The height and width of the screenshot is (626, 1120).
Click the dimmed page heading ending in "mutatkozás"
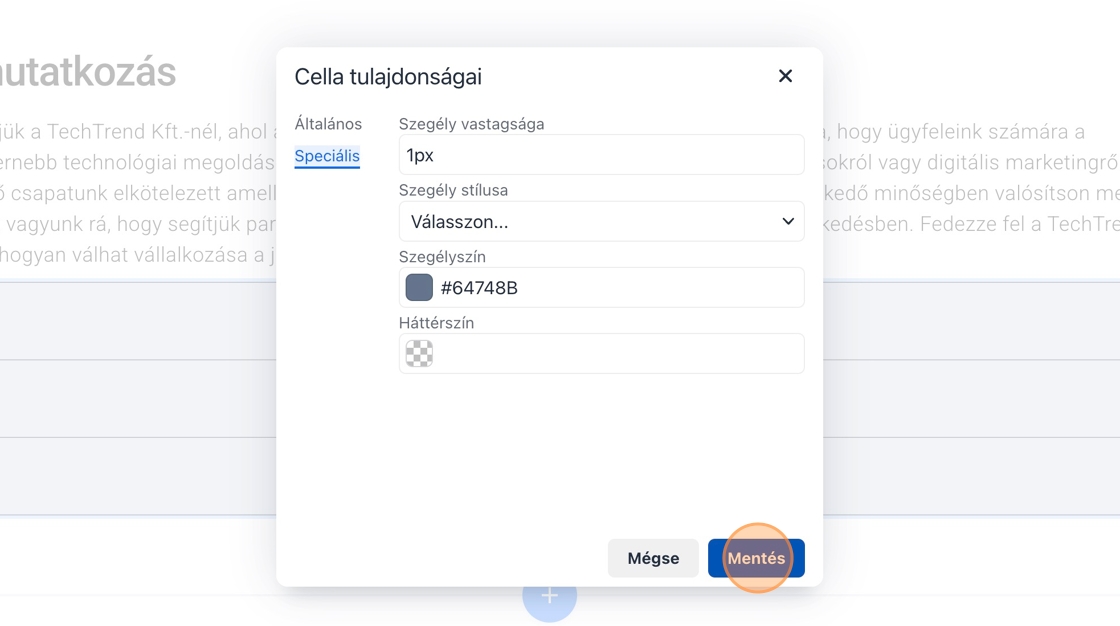tap(88, 72)
